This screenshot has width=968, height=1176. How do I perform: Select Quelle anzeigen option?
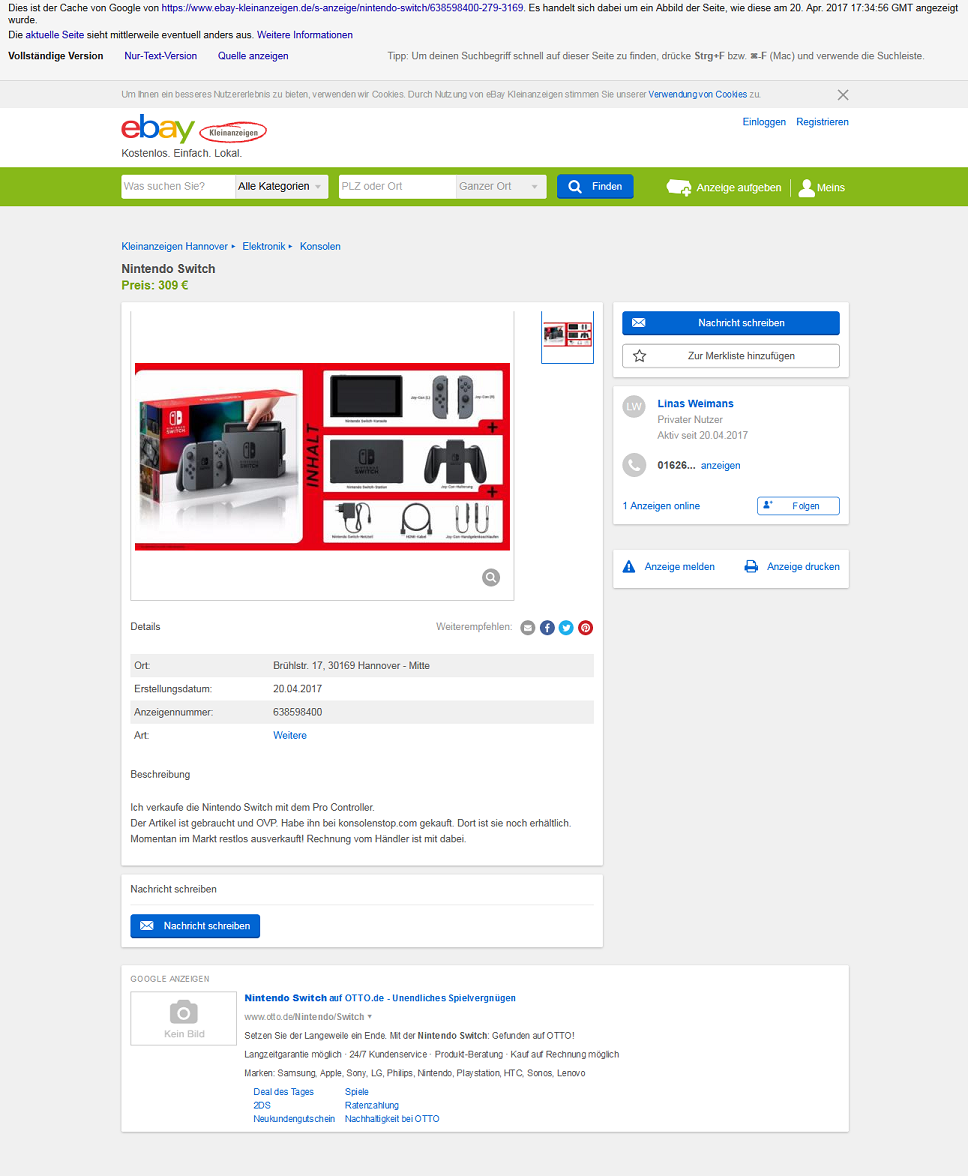pos(253,56)
